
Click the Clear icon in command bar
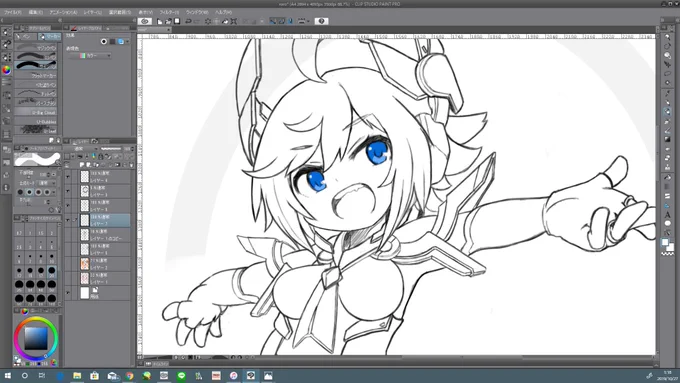(x=208, y=21)
